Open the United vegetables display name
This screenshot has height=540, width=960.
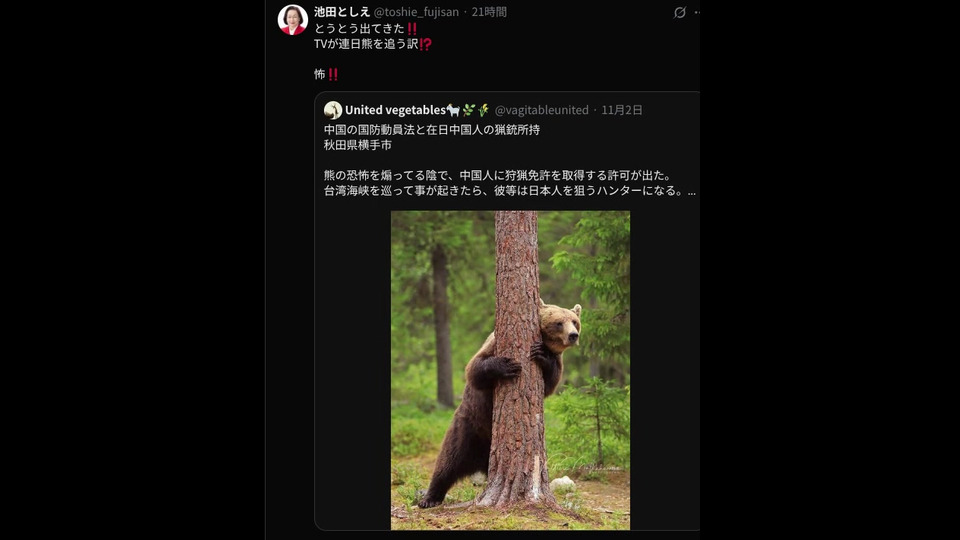click(x=395, y=110)
